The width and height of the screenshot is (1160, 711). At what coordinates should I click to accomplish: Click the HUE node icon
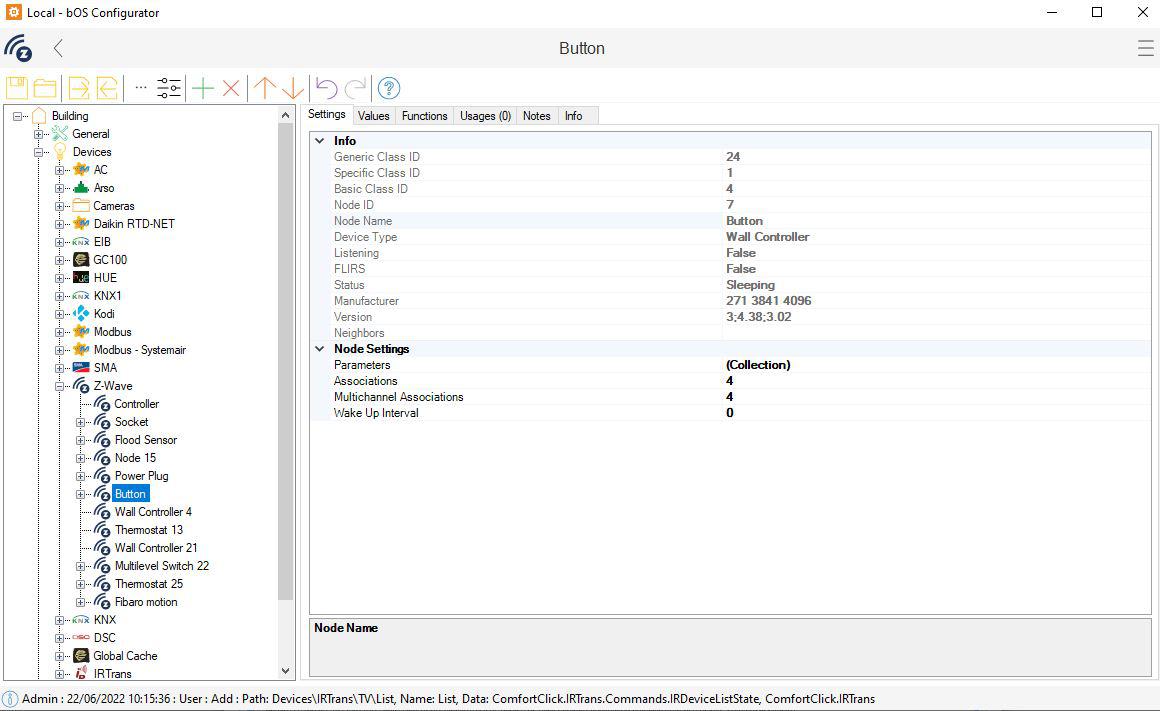pyautogui.click(x=81, y=277)
